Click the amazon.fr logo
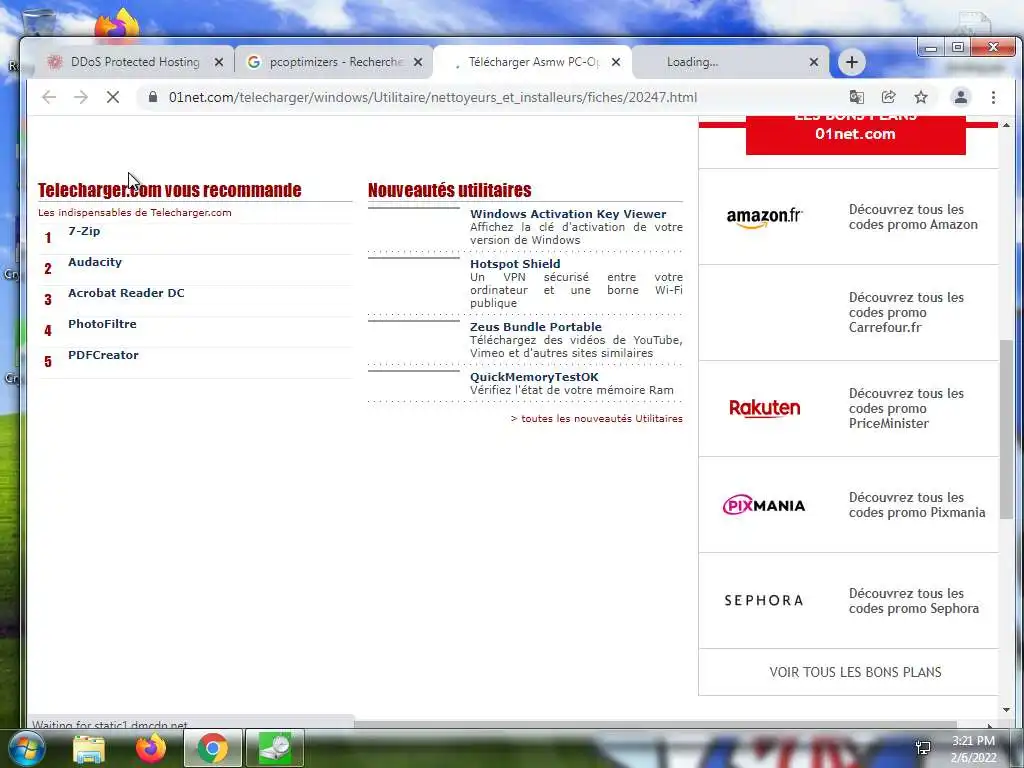 pos(764,217)
